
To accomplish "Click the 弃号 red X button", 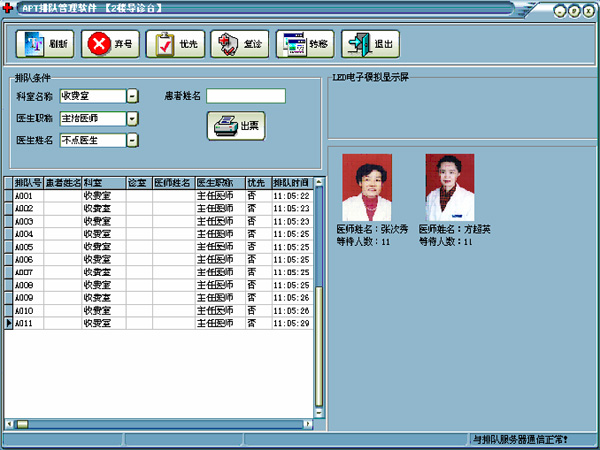I will pyautogui.click(x=109, y=44).
